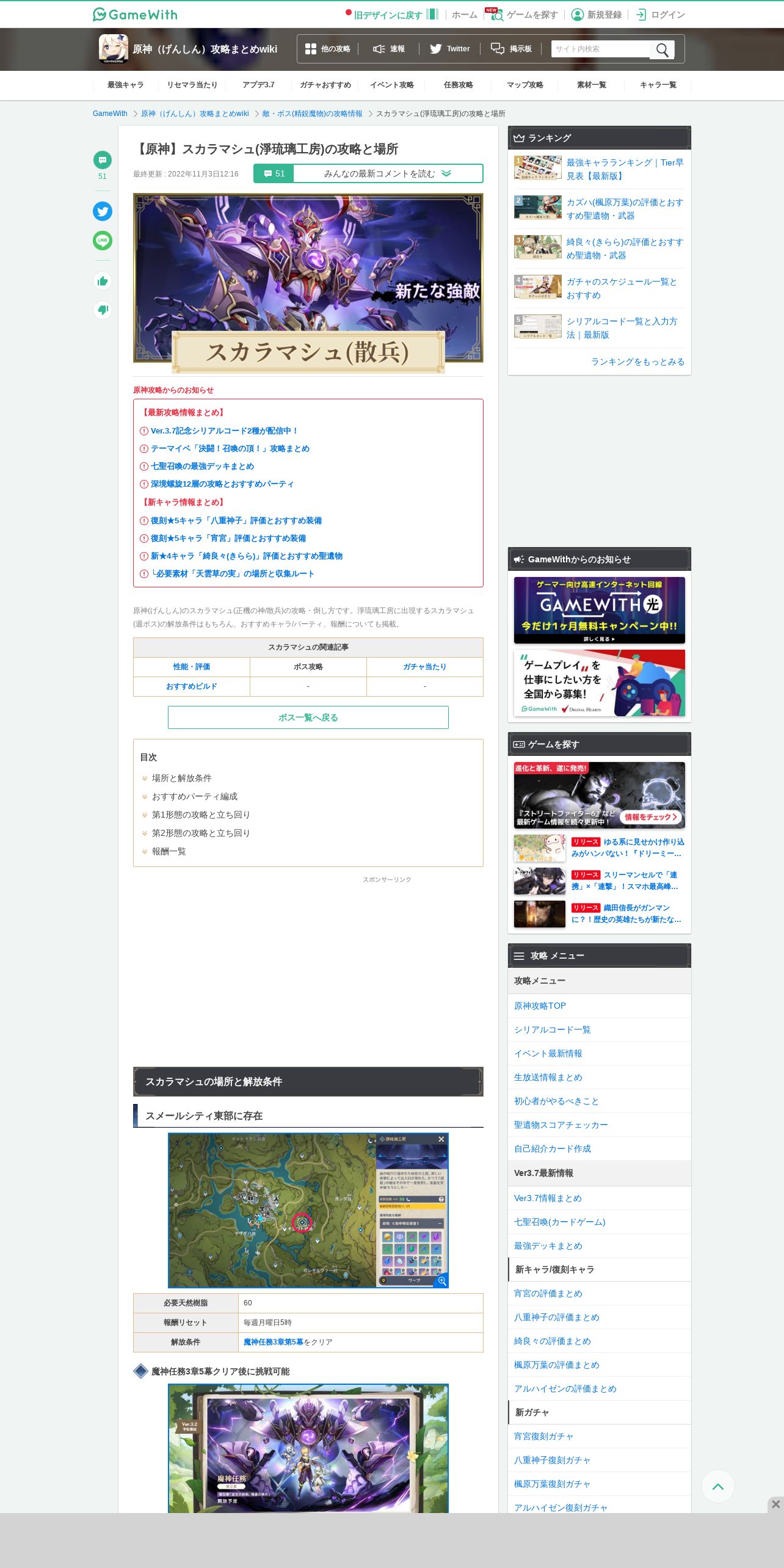Click the 情報をチェック banner button
This screenshot has height=1568, width=784.
point(650,817)
